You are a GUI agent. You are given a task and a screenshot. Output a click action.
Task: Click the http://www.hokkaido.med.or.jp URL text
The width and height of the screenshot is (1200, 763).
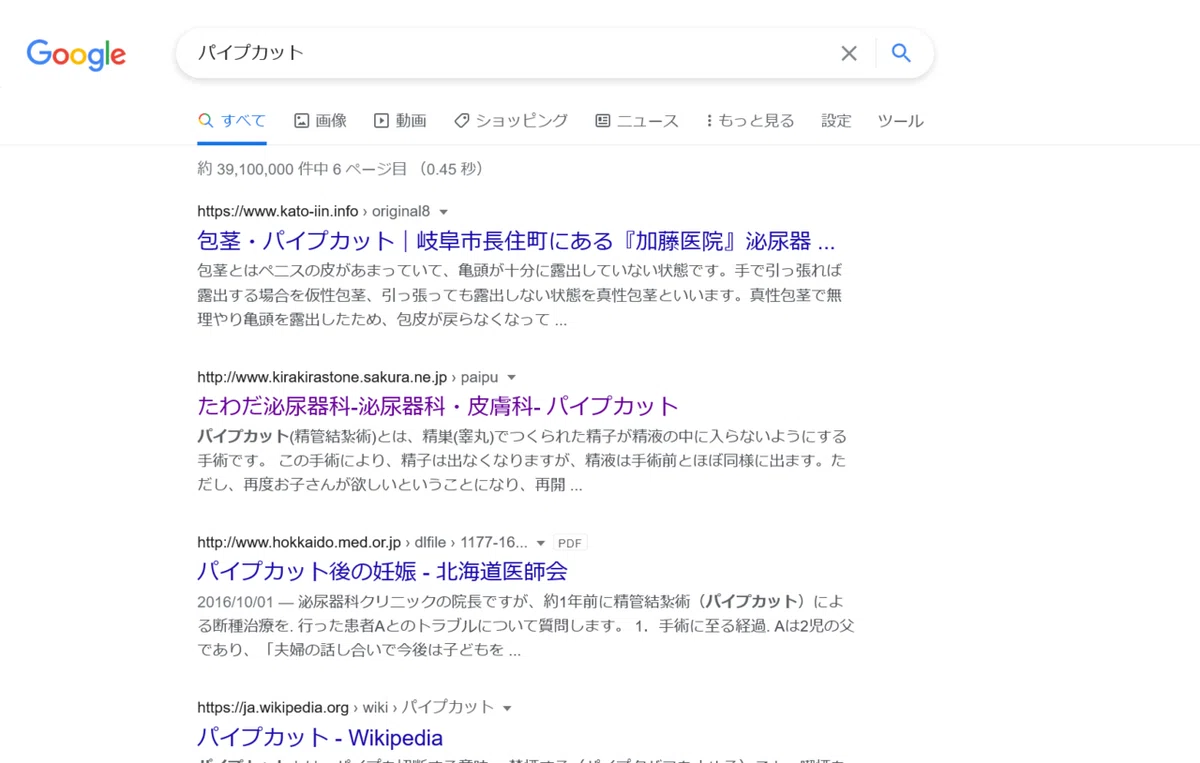coord(299,542)
